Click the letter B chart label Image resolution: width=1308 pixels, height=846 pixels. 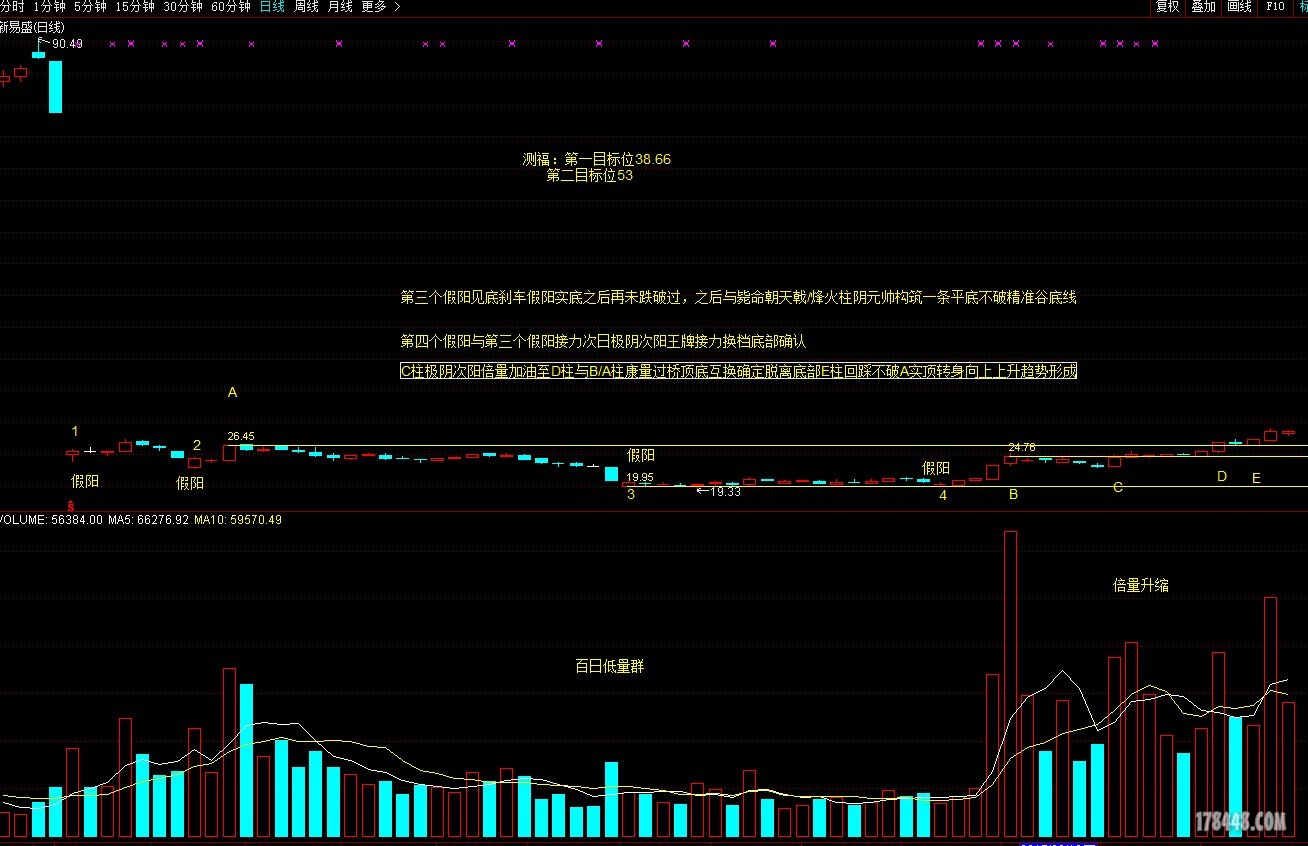coord(1013,494)
